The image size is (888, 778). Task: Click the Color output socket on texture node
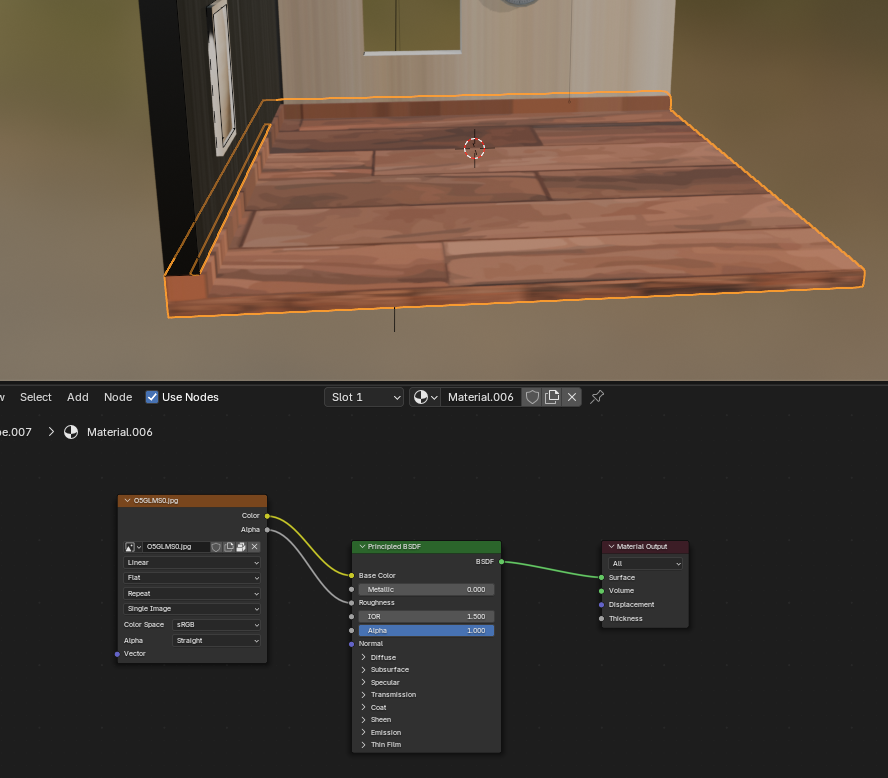point(267,516)
